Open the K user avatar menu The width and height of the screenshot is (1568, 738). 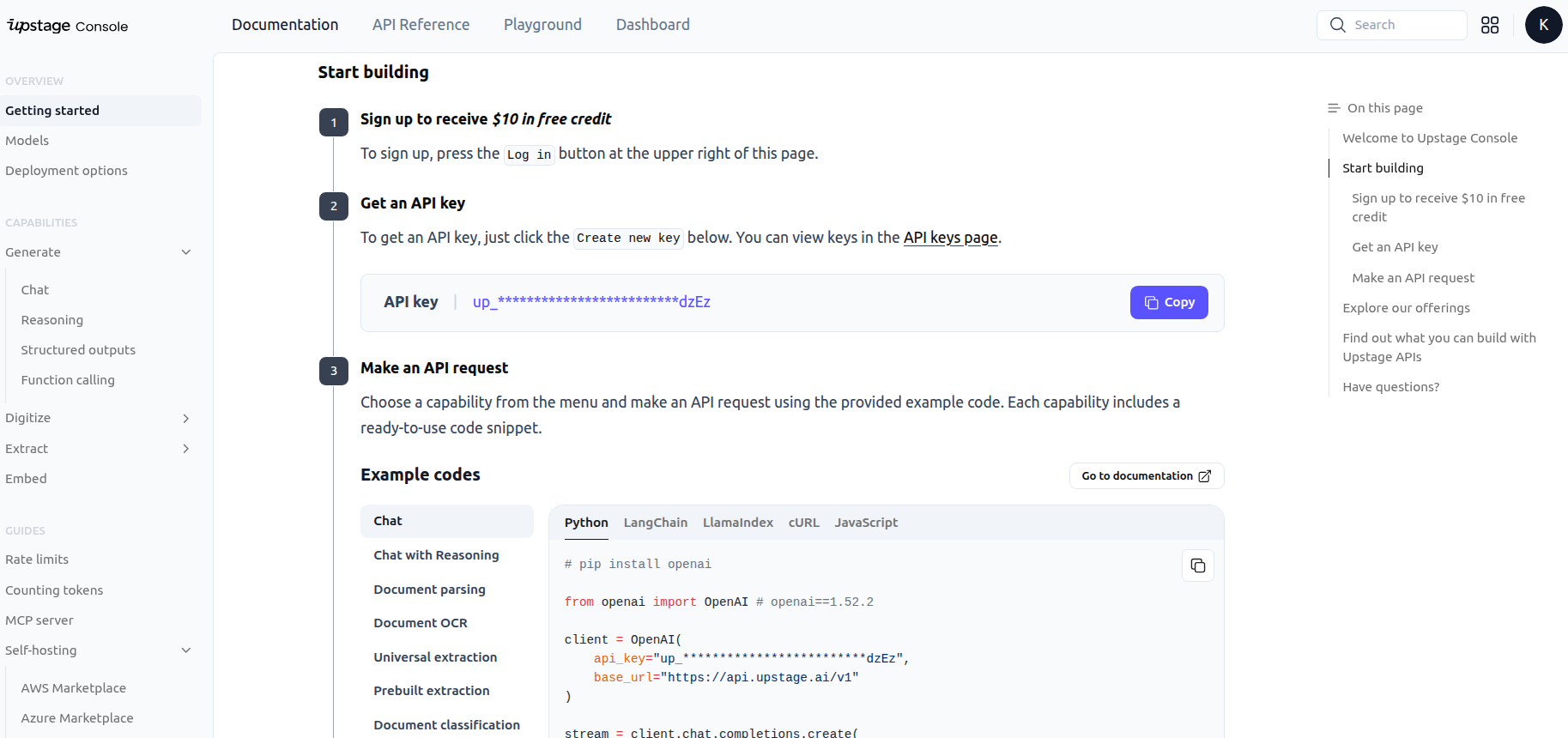(x=1543, y=25)
